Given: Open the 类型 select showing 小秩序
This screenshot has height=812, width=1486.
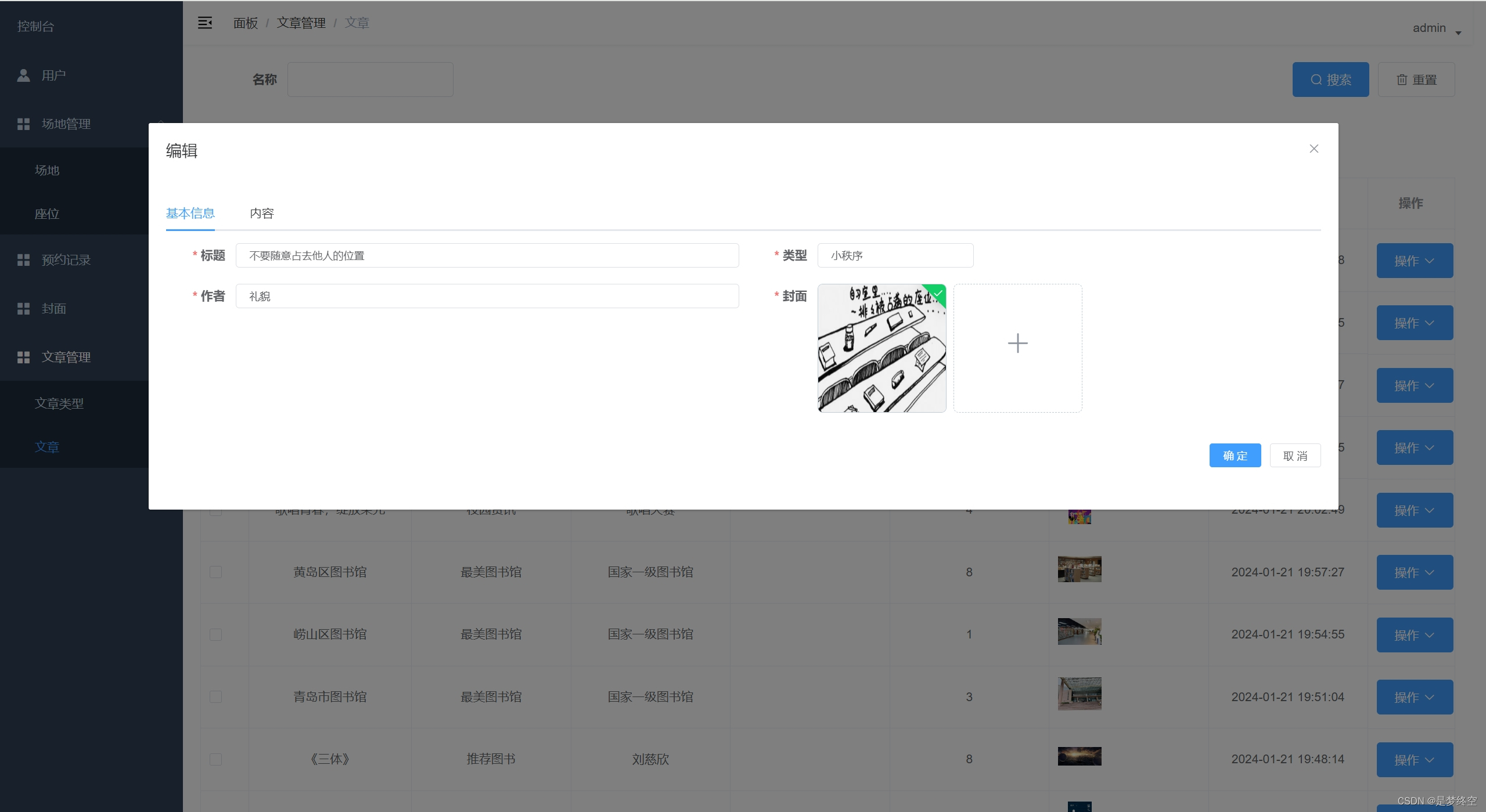Looking at the screenshot, I should click(x=895, y=255).
